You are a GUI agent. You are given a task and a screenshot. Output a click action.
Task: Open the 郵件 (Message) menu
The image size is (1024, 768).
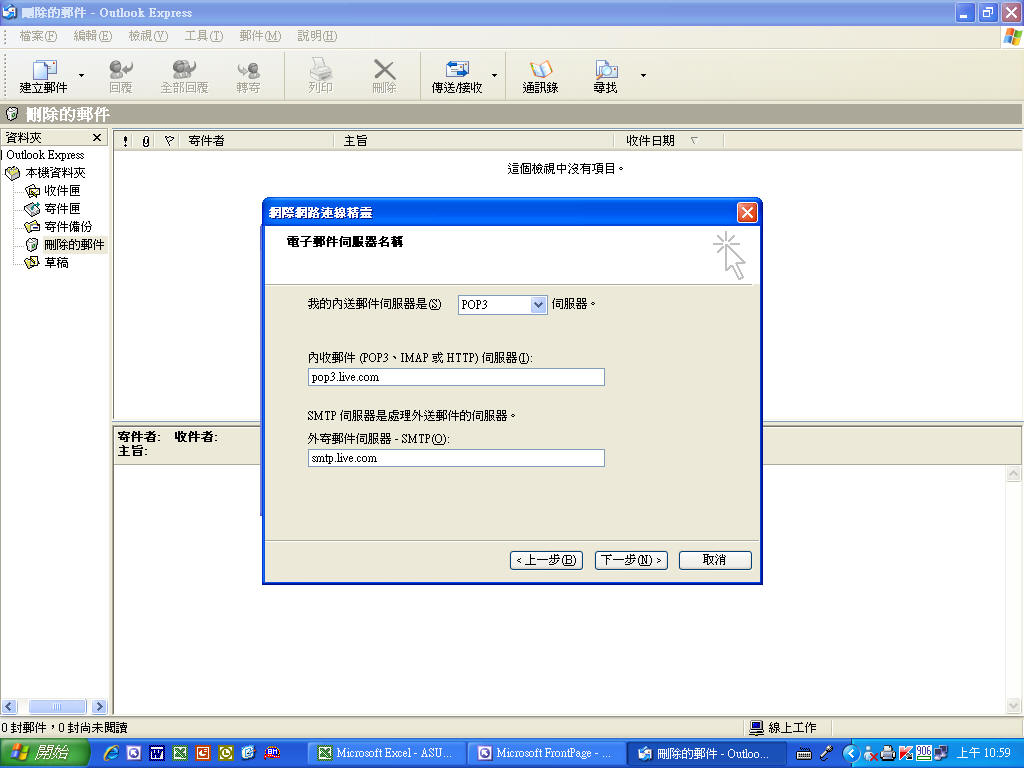[260, 36]
